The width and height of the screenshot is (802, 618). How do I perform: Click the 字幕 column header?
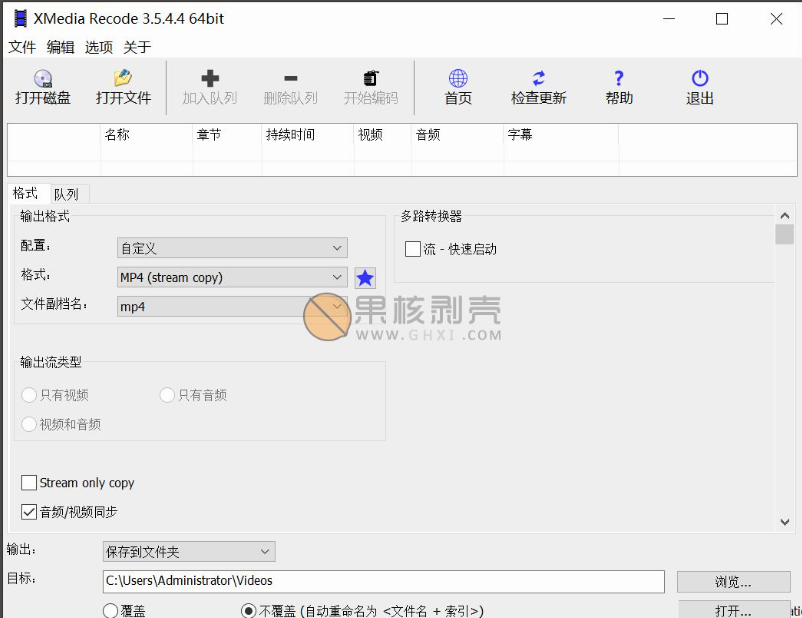click(x=561, y=135)
